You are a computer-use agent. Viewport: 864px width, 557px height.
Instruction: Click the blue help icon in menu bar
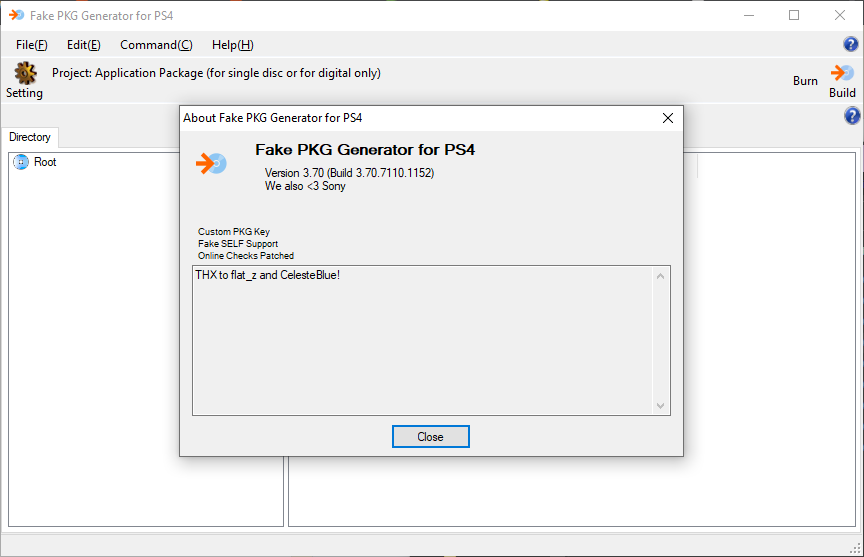[850, 44]
